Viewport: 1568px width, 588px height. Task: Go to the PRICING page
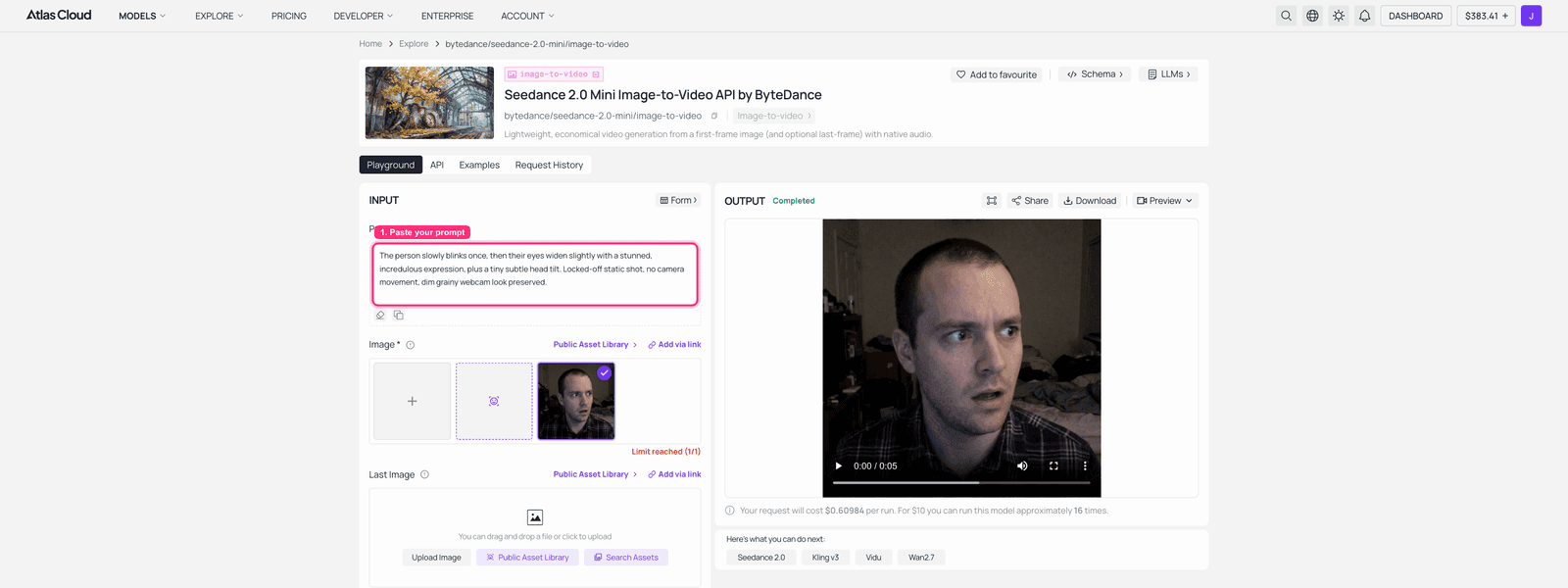(x=289, y=16)
